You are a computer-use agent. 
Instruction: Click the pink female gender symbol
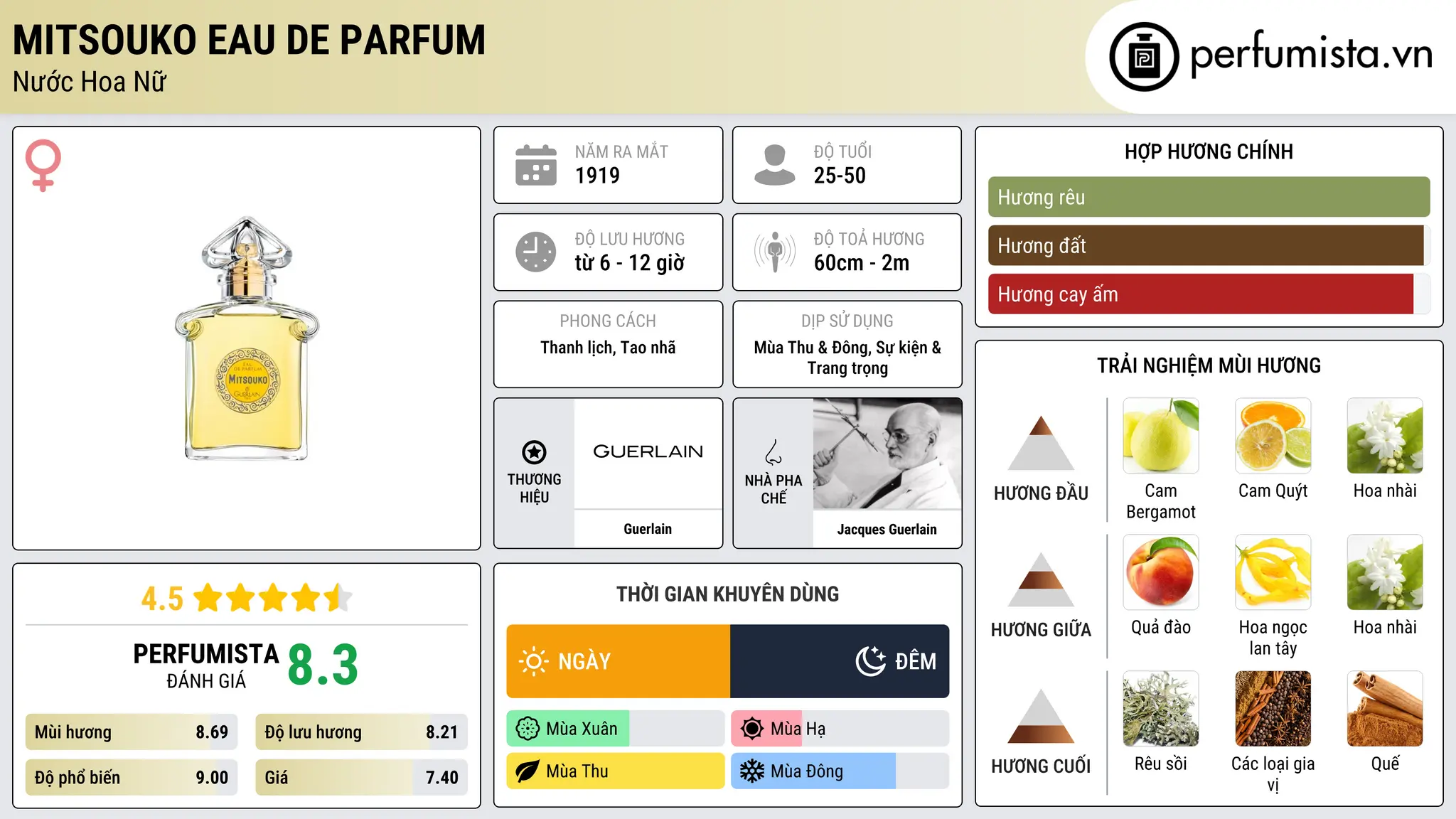pos(43,165)
